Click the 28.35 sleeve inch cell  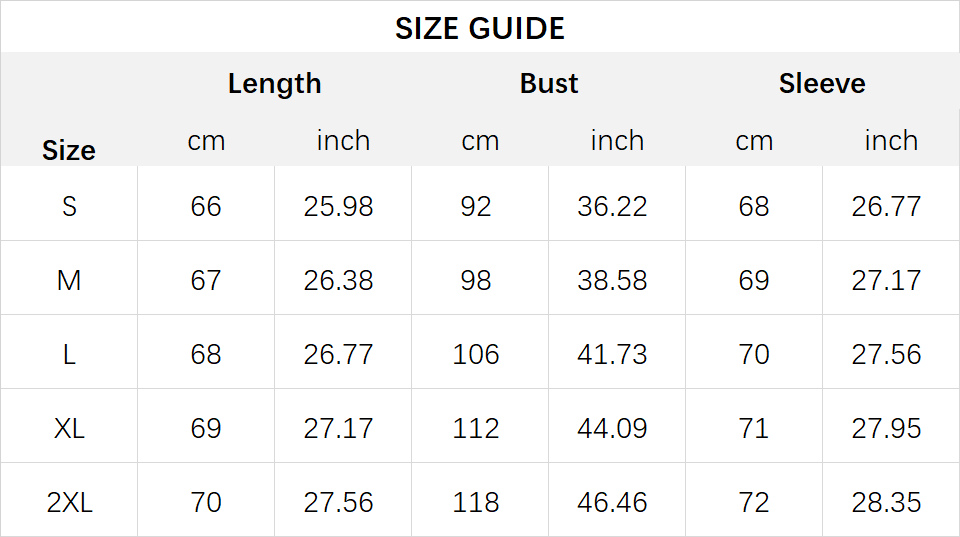point(886,503)
